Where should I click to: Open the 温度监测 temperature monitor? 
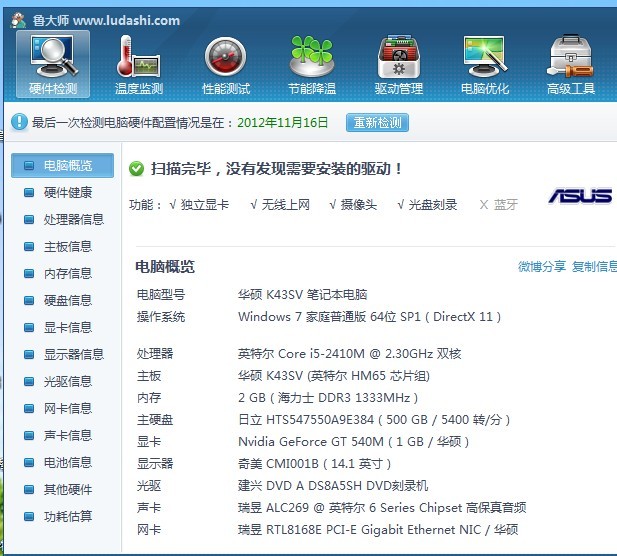tap(139, 64)
